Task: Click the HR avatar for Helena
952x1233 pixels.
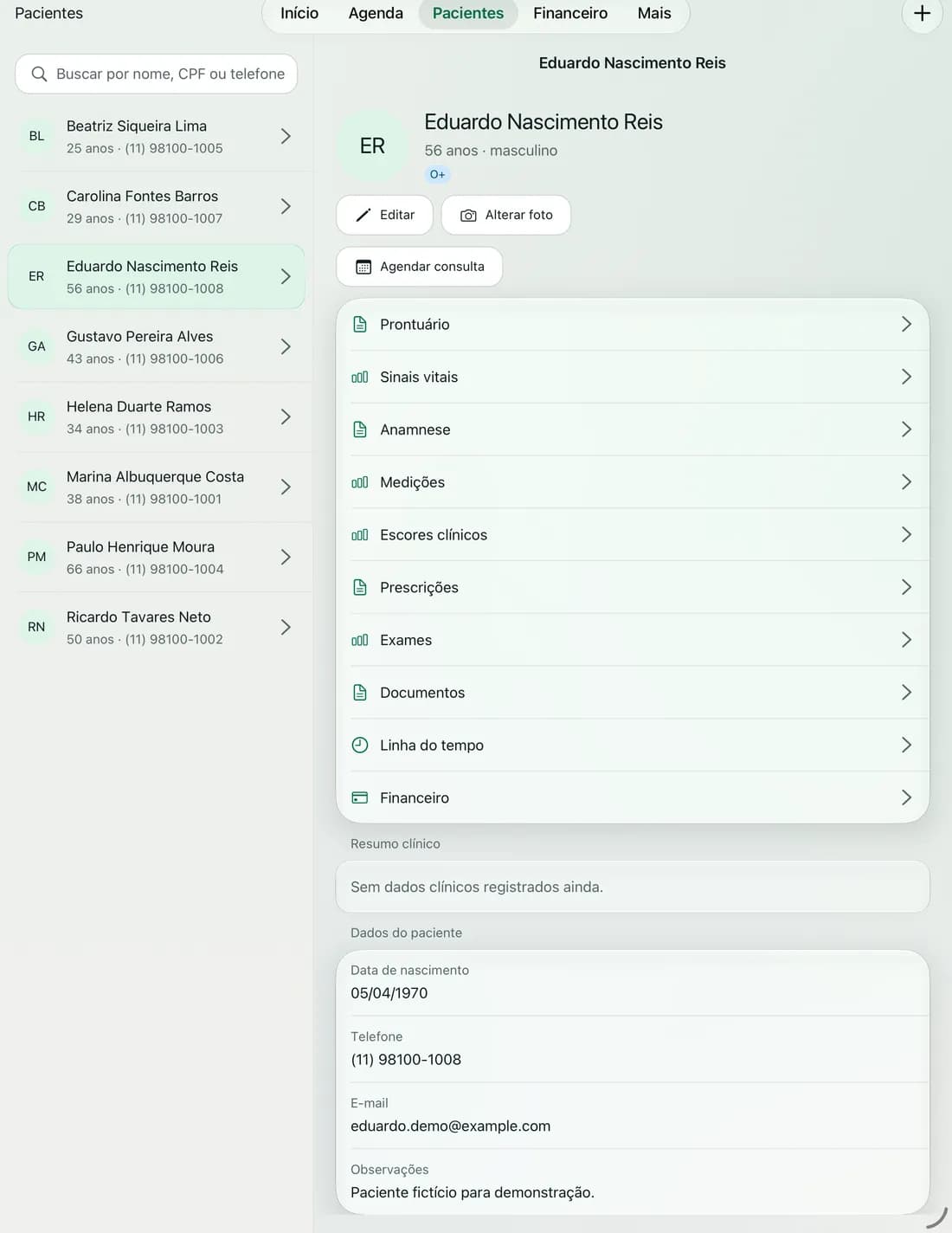Action: (x=36, y=416)
